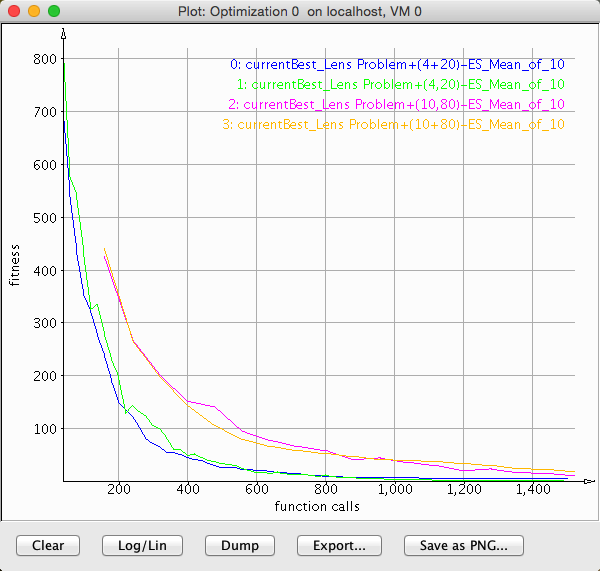Open the Export... dialog
This screenshot has height=571, width=600.
[x=338, y=545]
